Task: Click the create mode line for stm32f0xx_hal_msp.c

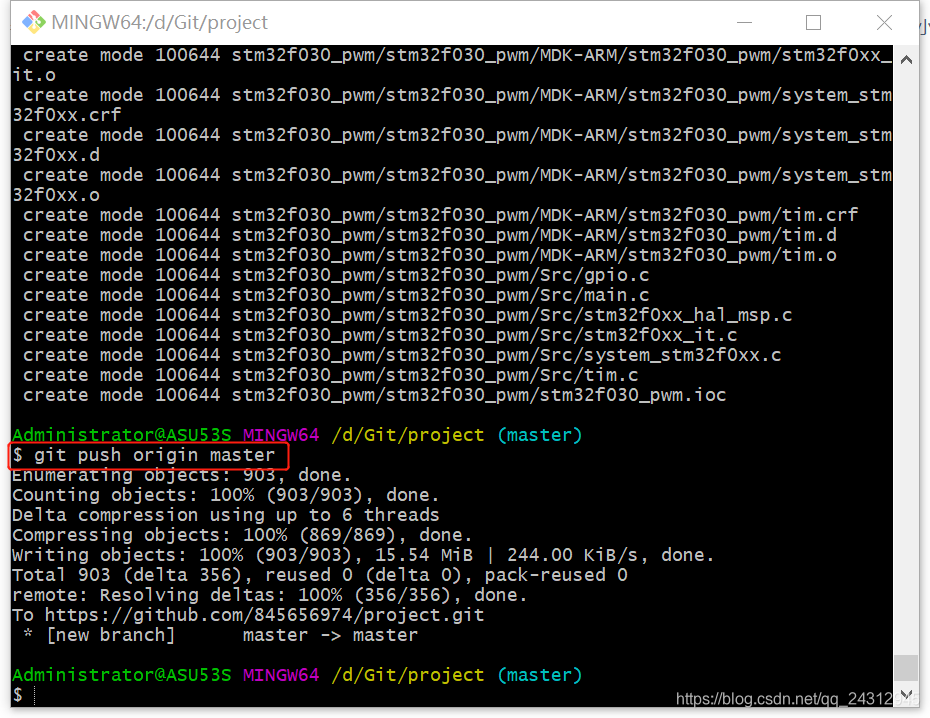Action: 407,315
